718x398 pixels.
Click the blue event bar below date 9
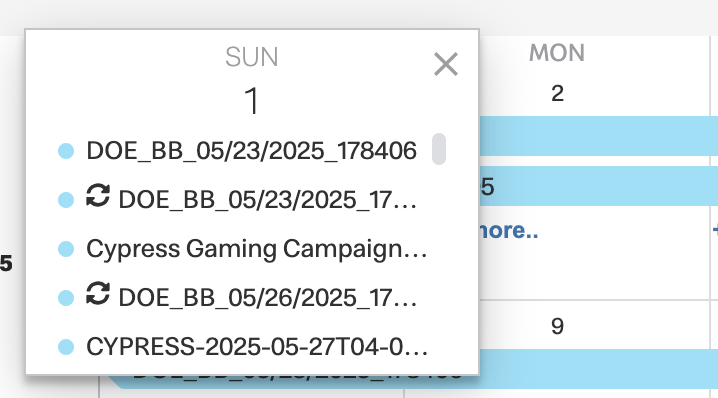click(598, 369)
